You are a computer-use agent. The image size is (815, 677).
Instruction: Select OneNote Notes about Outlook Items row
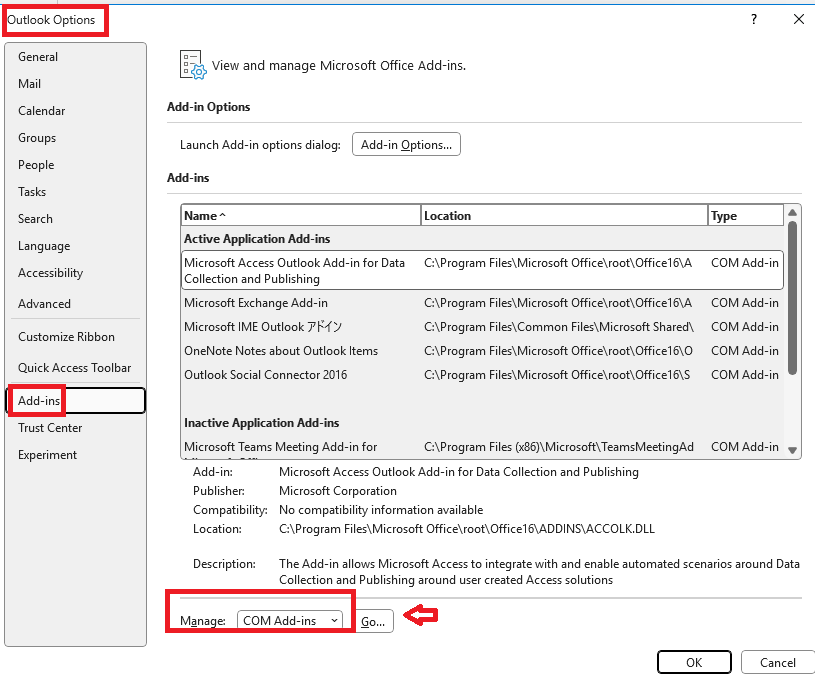pos(482,350)
